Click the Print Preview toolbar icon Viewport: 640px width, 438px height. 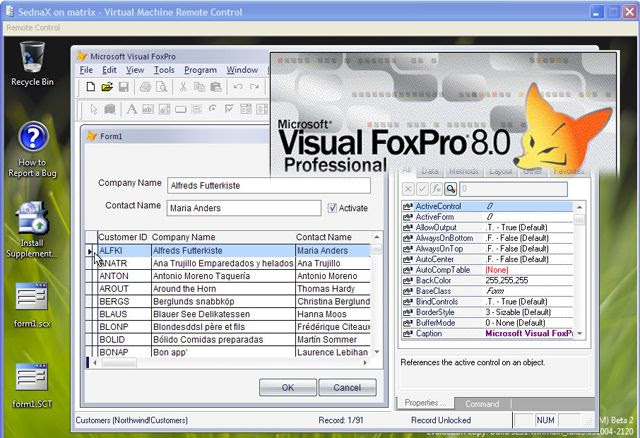(162, 87)
